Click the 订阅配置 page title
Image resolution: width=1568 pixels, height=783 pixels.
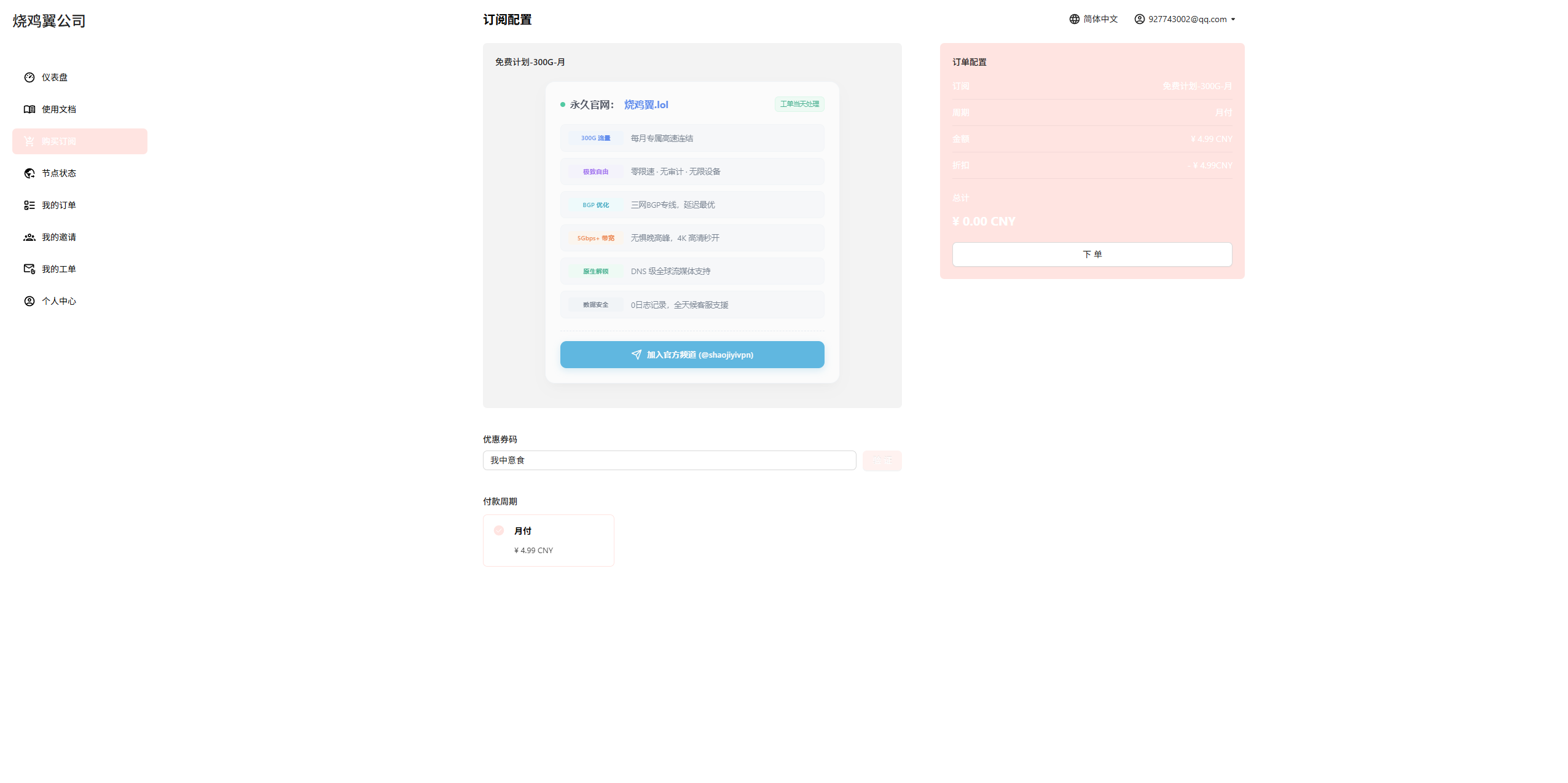click(x=507, y=20)
